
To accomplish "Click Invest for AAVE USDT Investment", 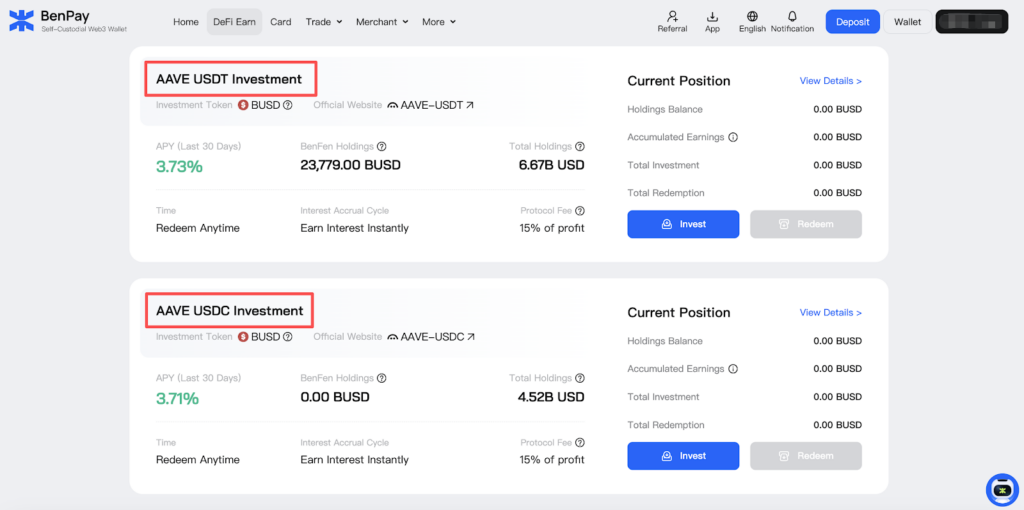I will 683,224.
